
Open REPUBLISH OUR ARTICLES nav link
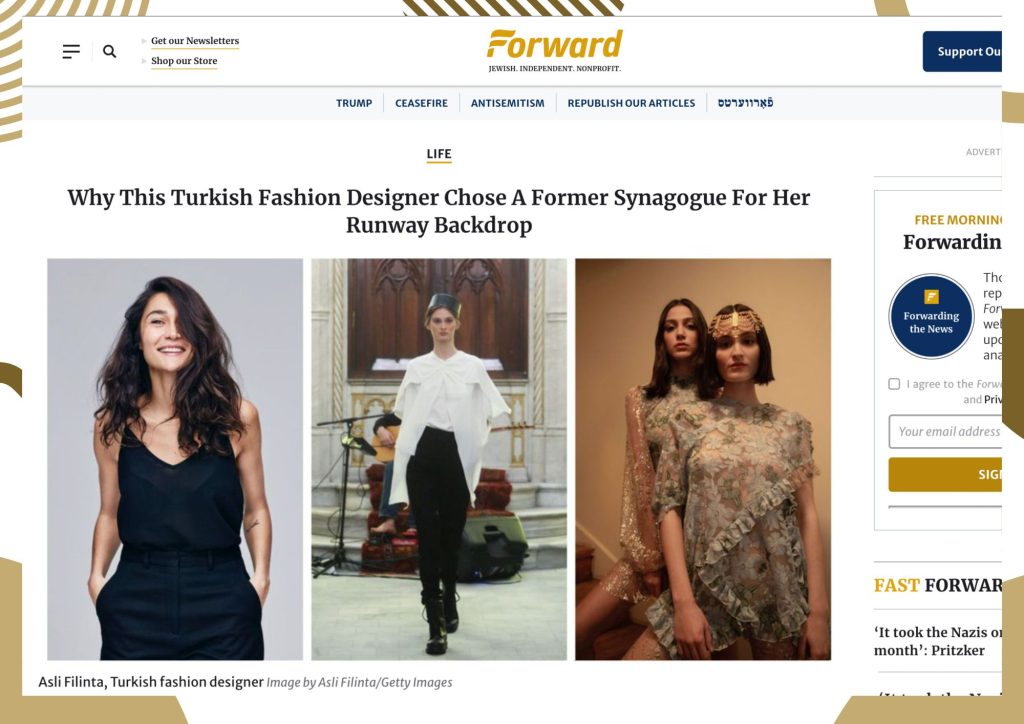(x=631, y=103)
